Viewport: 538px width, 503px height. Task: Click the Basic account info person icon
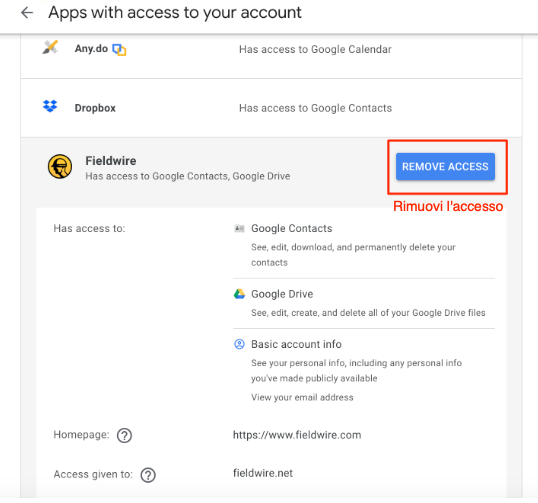click(239, 344)
